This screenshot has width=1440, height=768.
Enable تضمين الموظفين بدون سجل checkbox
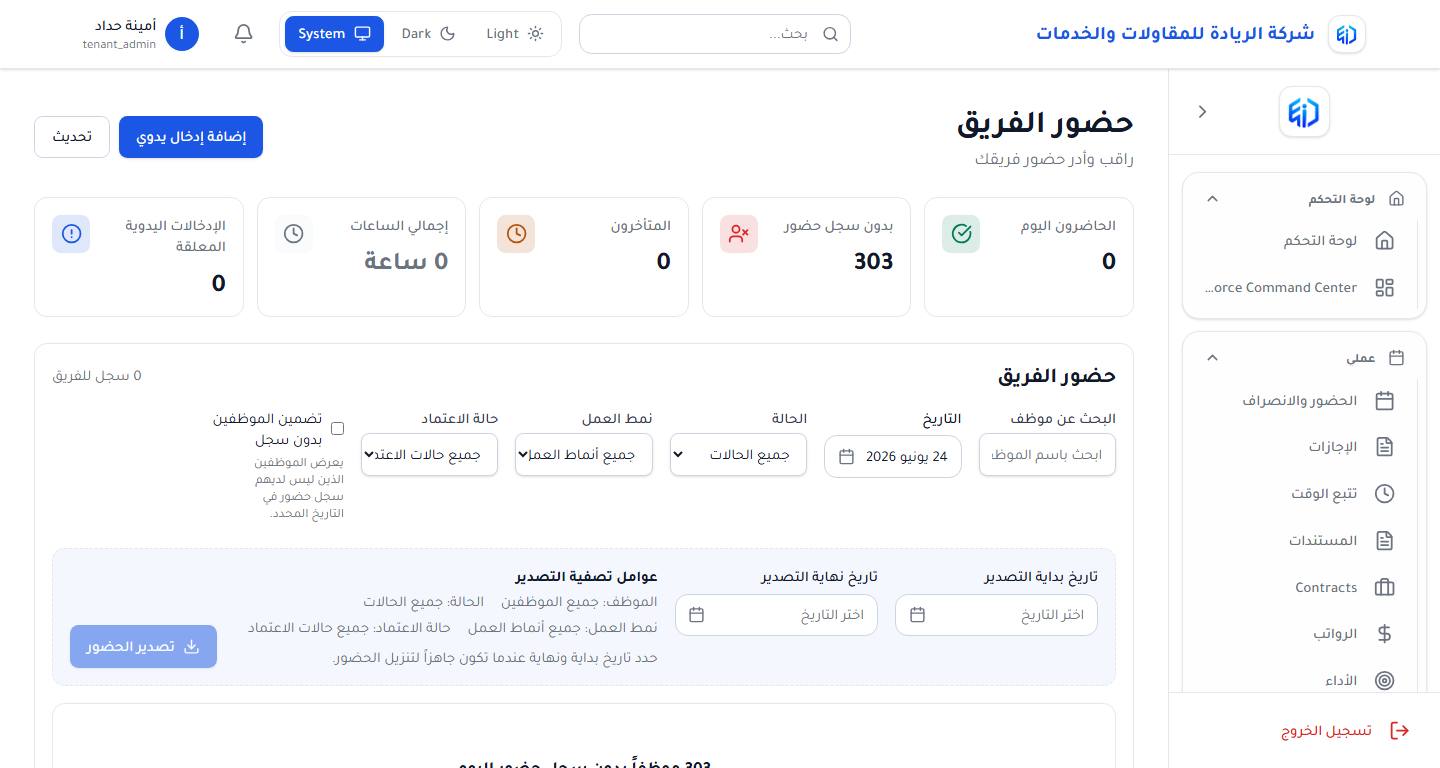[337, 429]
